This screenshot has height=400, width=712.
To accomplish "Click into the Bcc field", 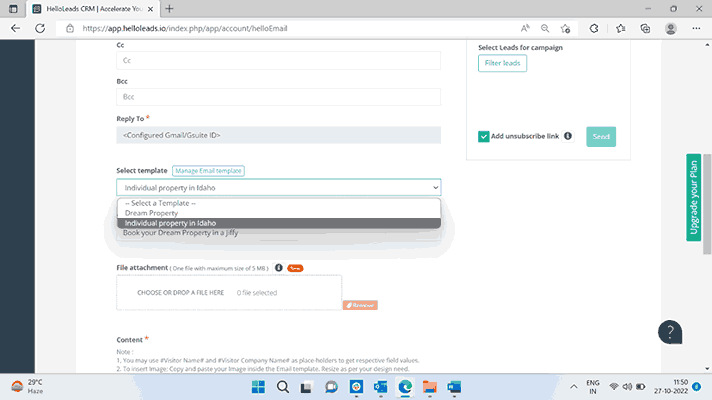I will coord(278,97).
